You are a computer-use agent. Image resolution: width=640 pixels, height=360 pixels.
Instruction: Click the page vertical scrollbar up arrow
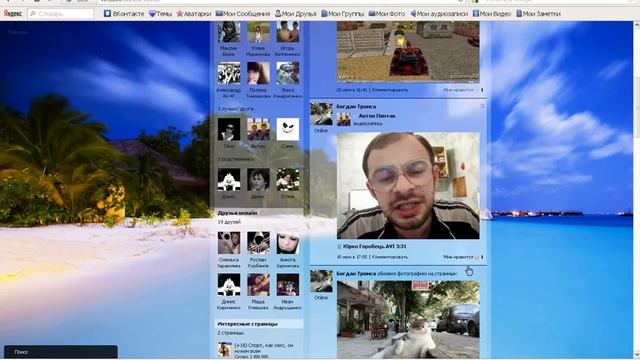point(636,25)
